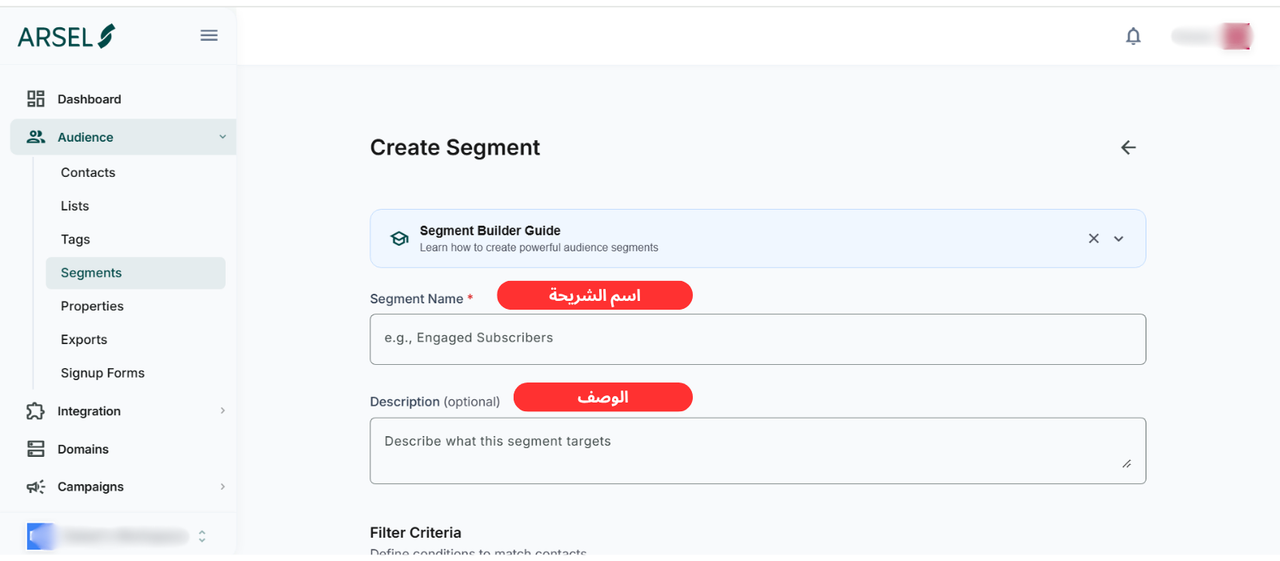Click the Create Segment heading
This screenshot has height=561, width=1280.
click(455, 147)
